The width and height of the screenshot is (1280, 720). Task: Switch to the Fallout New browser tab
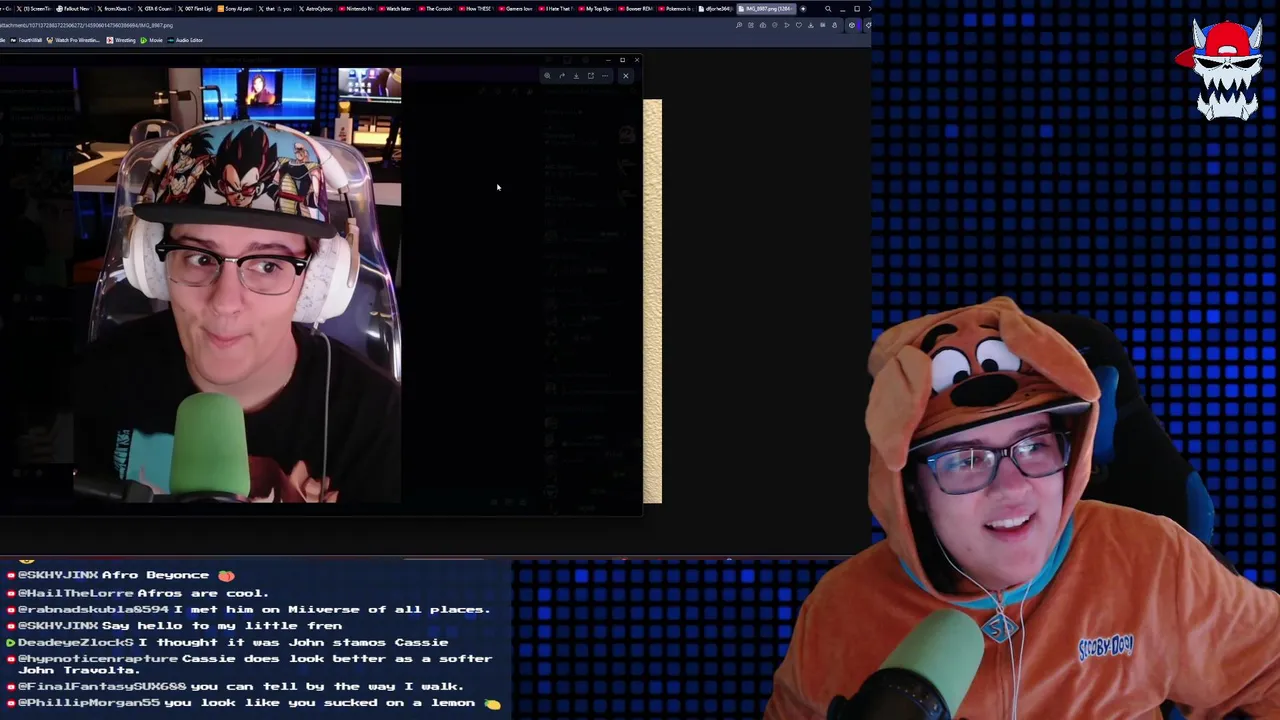pos(74,9)
